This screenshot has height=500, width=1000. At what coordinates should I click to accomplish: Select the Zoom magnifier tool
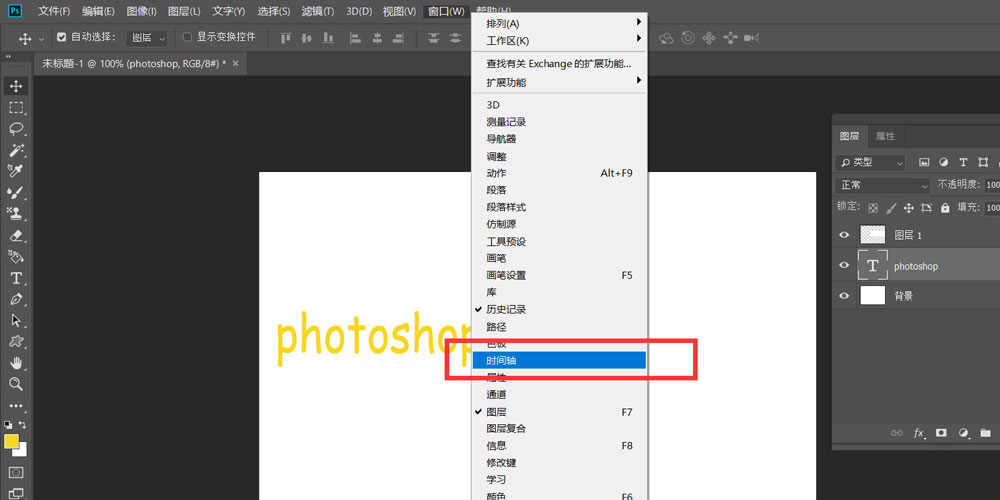[16, 384]
